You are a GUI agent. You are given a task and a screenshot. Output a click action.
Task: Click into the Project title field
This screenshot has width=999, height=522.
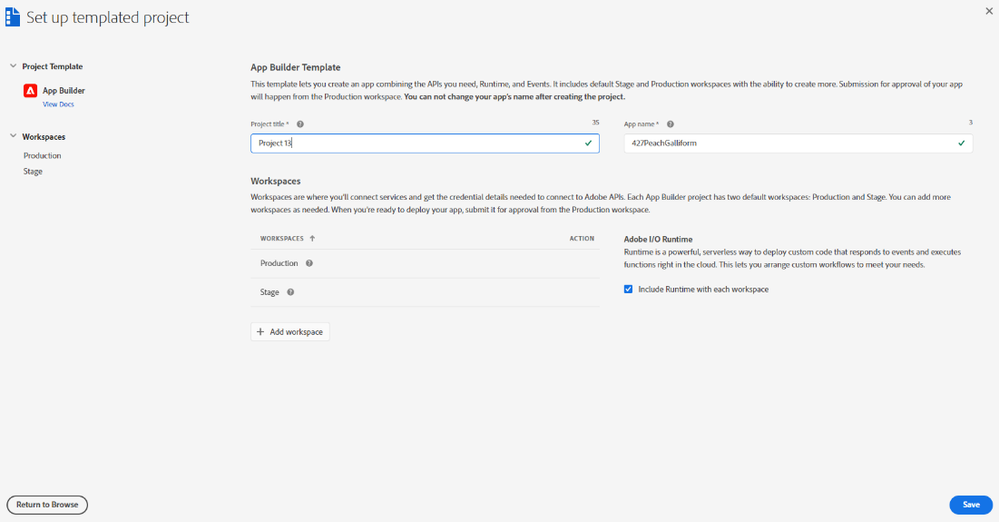(415, 143)
